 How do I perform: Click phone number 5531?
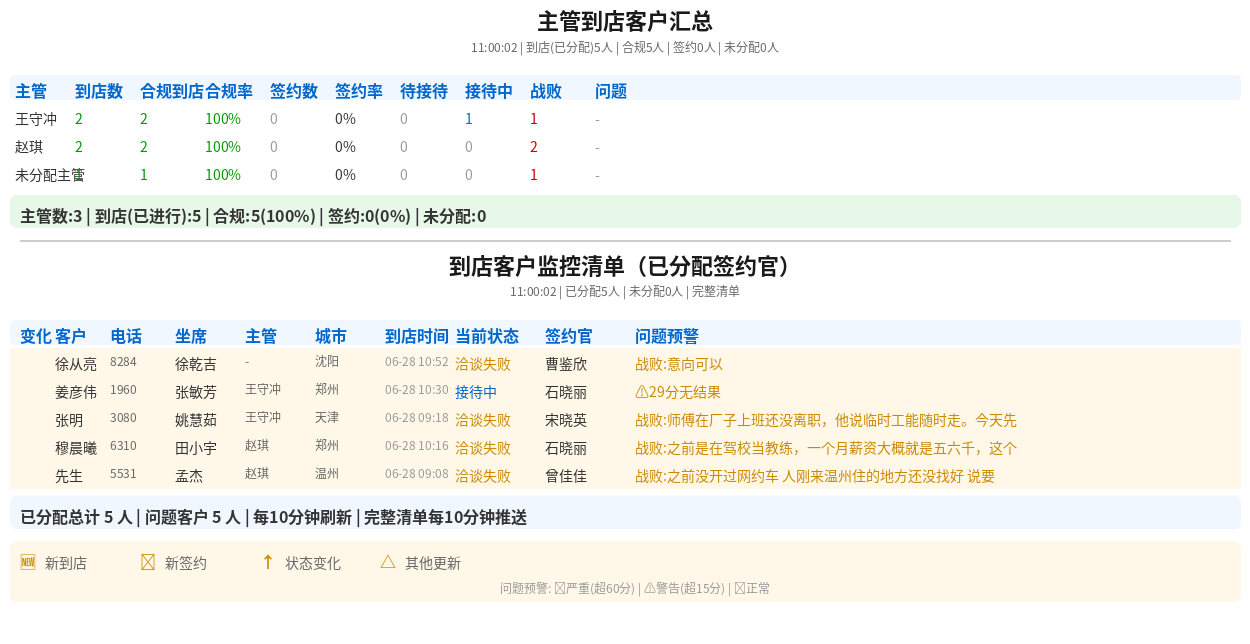coord(123,473)
